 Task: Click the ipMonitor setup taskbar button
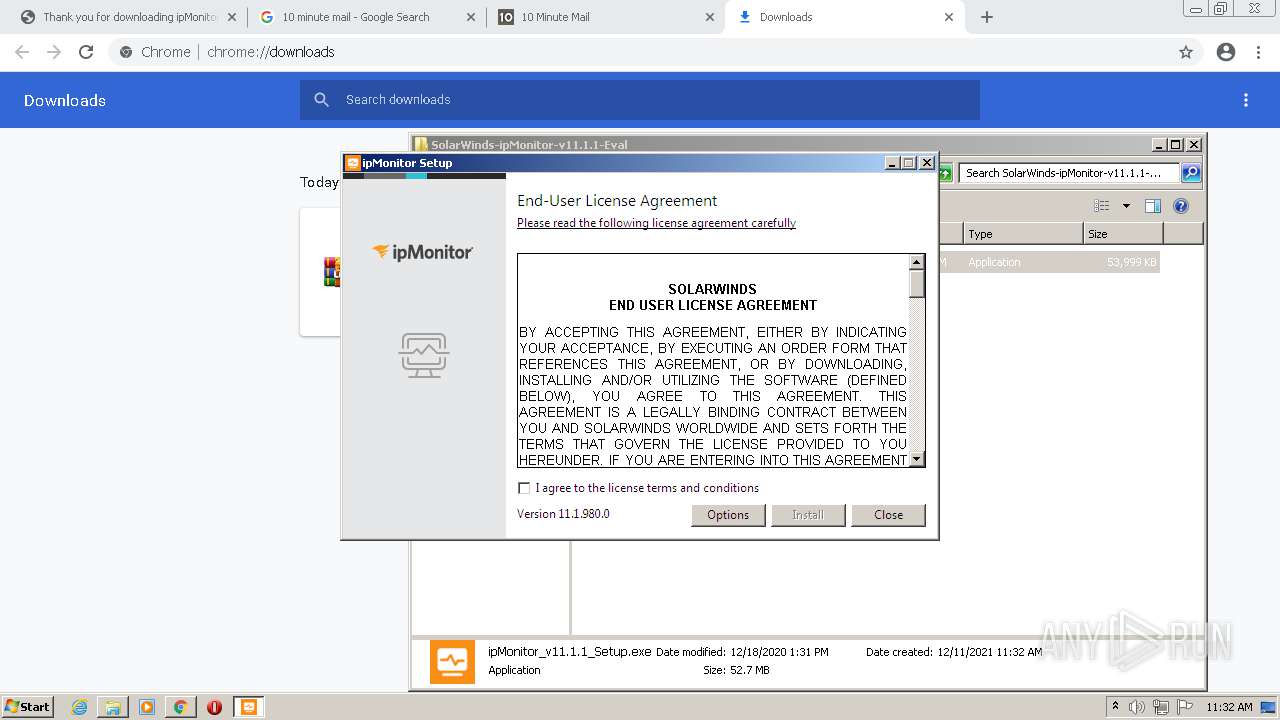(249, 707)
